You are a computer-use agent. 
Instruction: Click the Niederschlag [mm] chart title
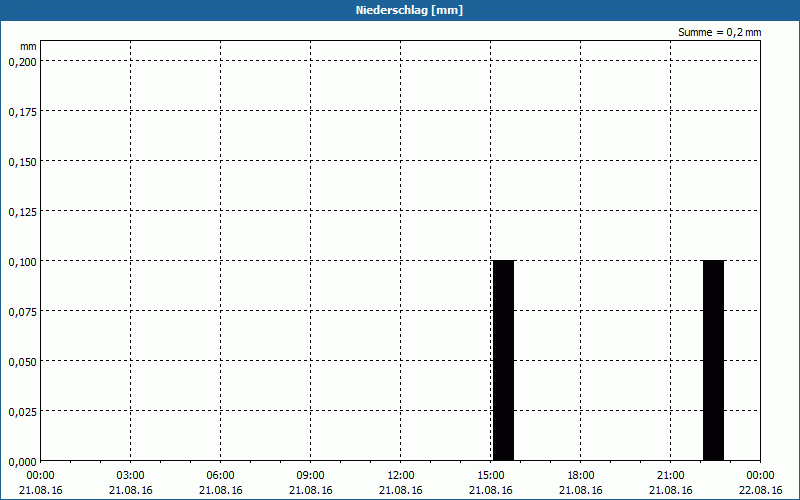400,10
